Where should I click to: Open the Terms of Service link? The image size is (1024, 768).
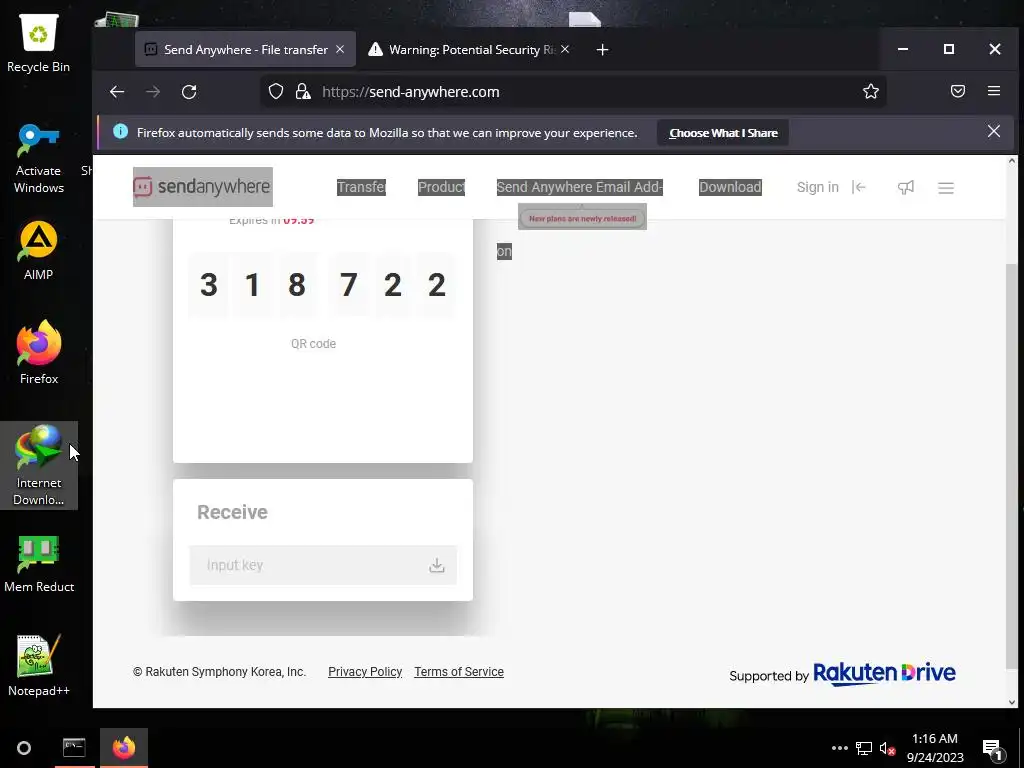pyautogui.click(x=458, y=671)
